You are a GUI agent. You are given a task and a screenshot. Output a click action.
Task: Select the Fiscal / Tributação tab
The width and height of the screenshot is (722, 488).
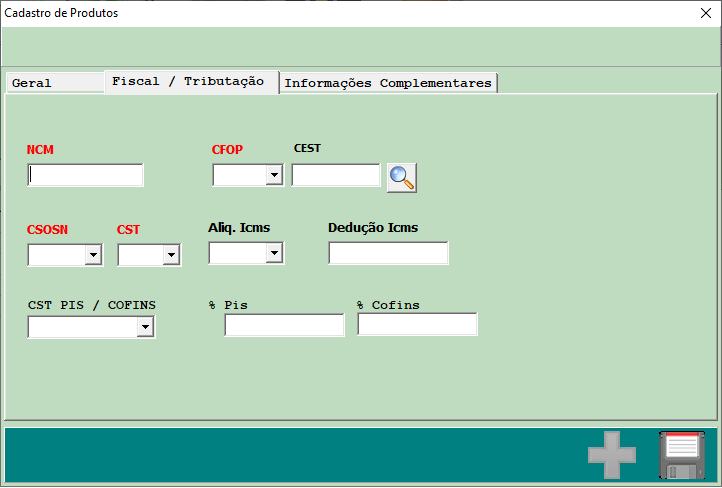[x=190, y=81]
